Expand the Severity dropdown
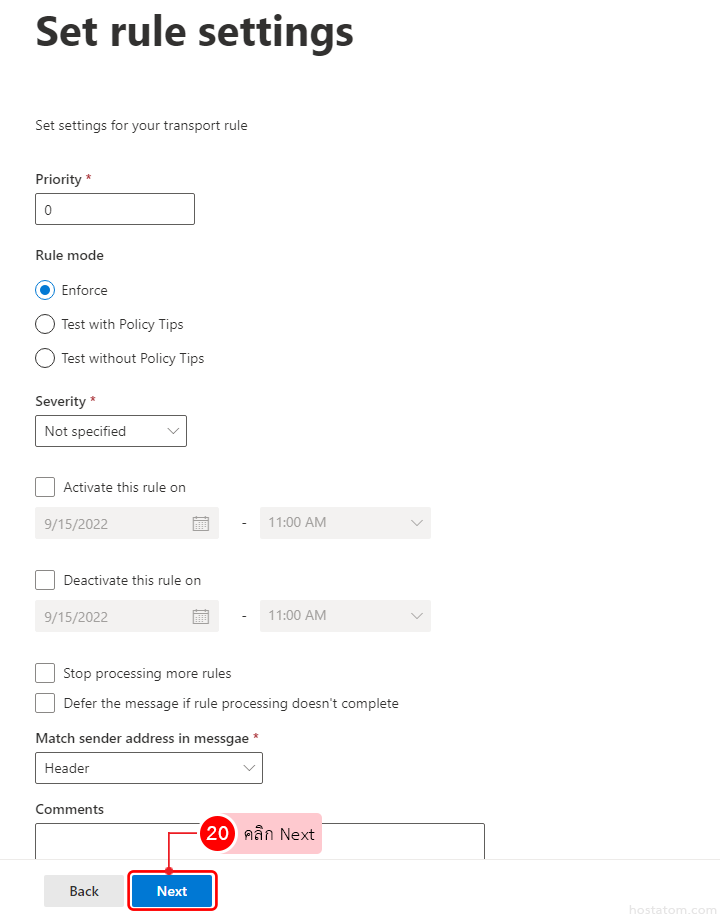This screenshot has height=919, width=720. (x=110, y=431)
